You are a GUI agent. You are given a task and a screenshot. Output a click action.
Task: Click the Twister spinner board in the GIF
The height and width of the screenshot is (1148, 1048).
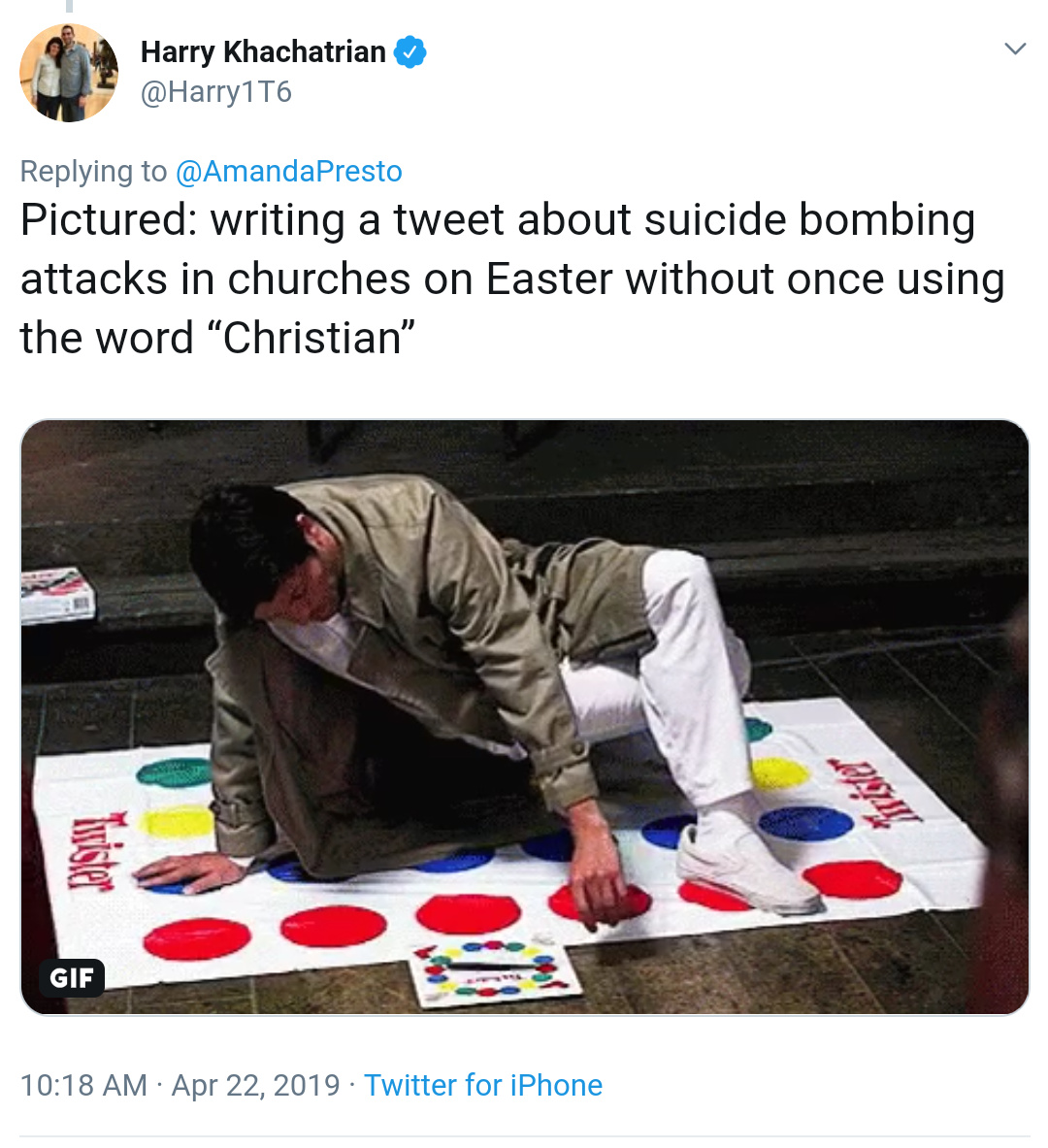point(494,971)
